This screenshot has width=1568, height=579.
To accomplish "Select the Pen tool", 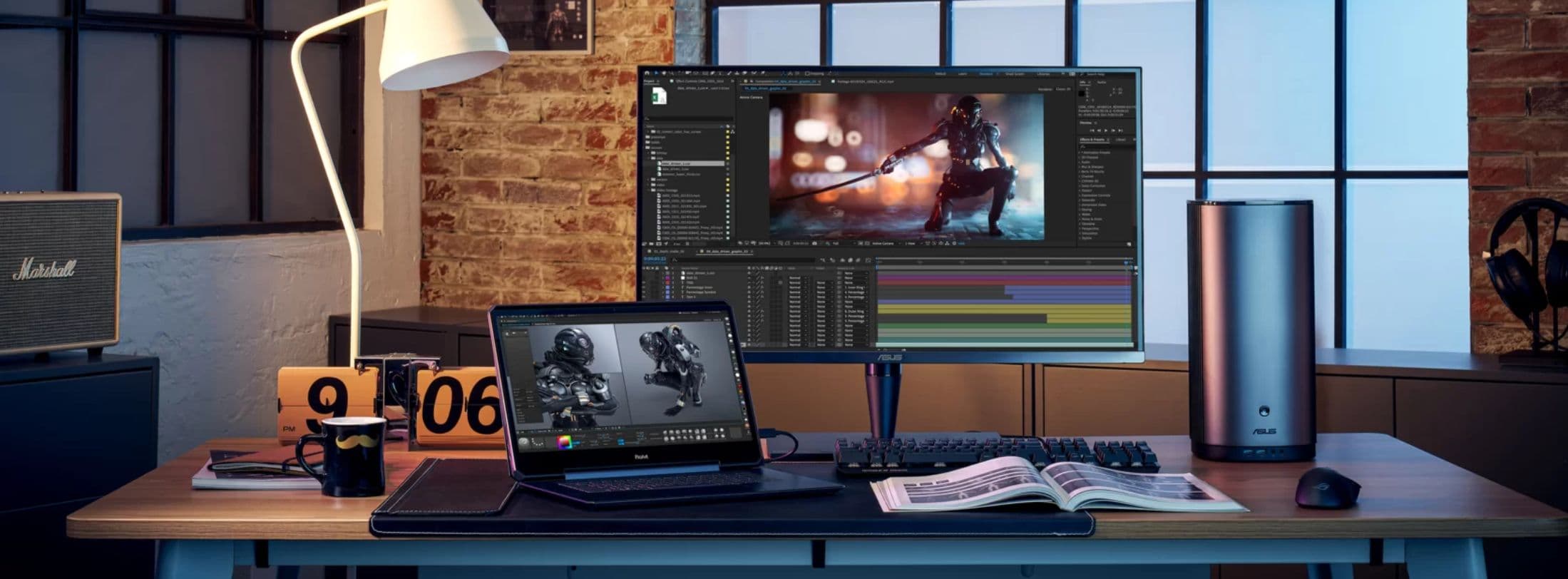I will click(x=712, y=73).
